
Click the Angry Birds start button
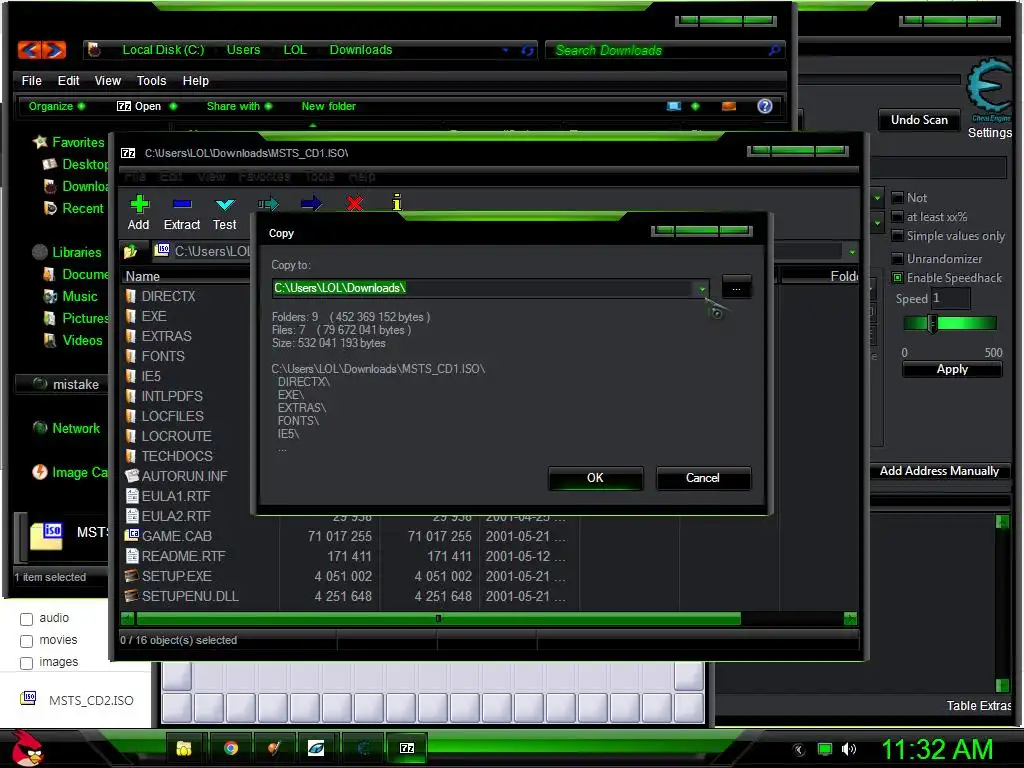(27, 748)
